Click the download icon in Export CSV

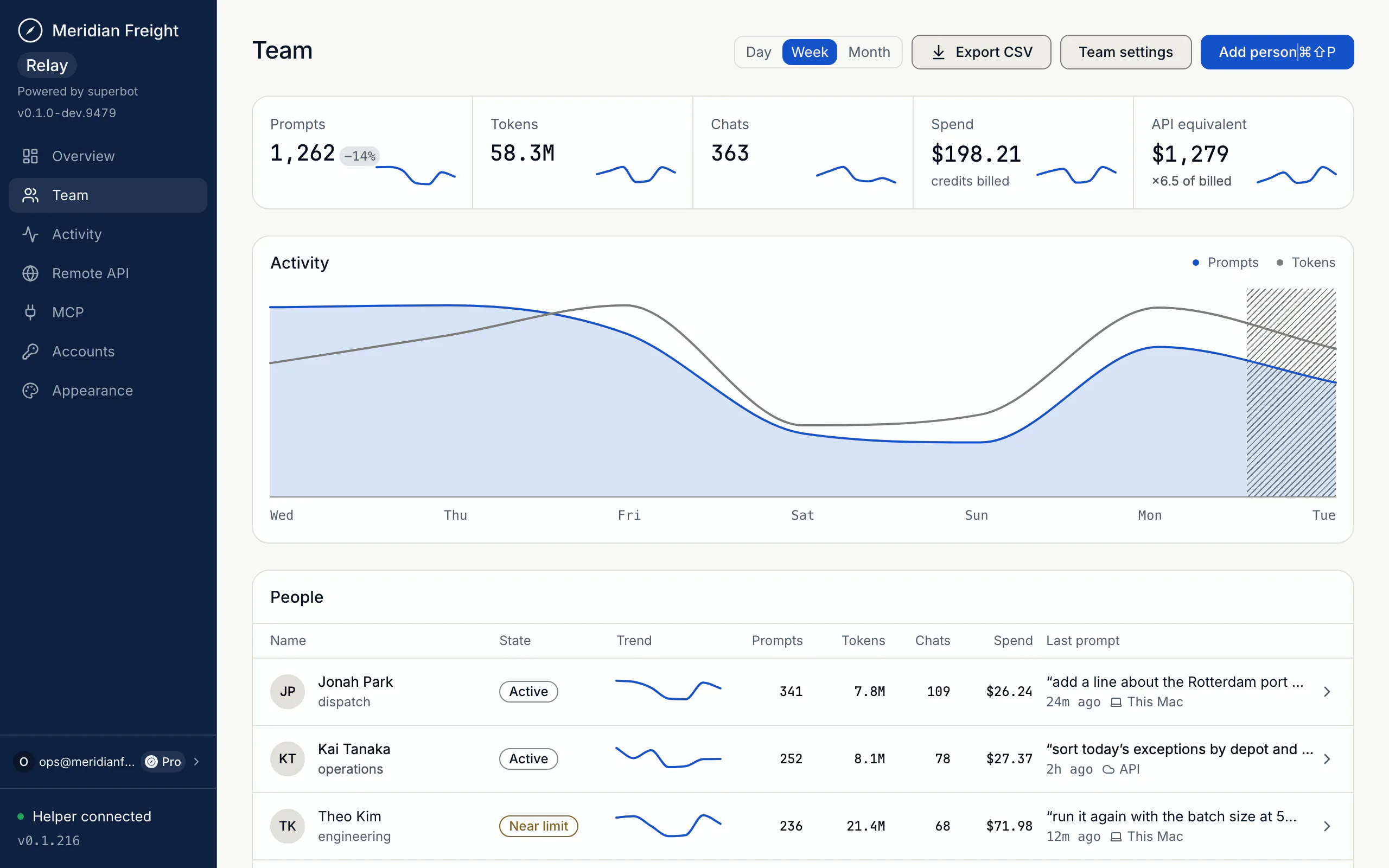tap(939, 52)
